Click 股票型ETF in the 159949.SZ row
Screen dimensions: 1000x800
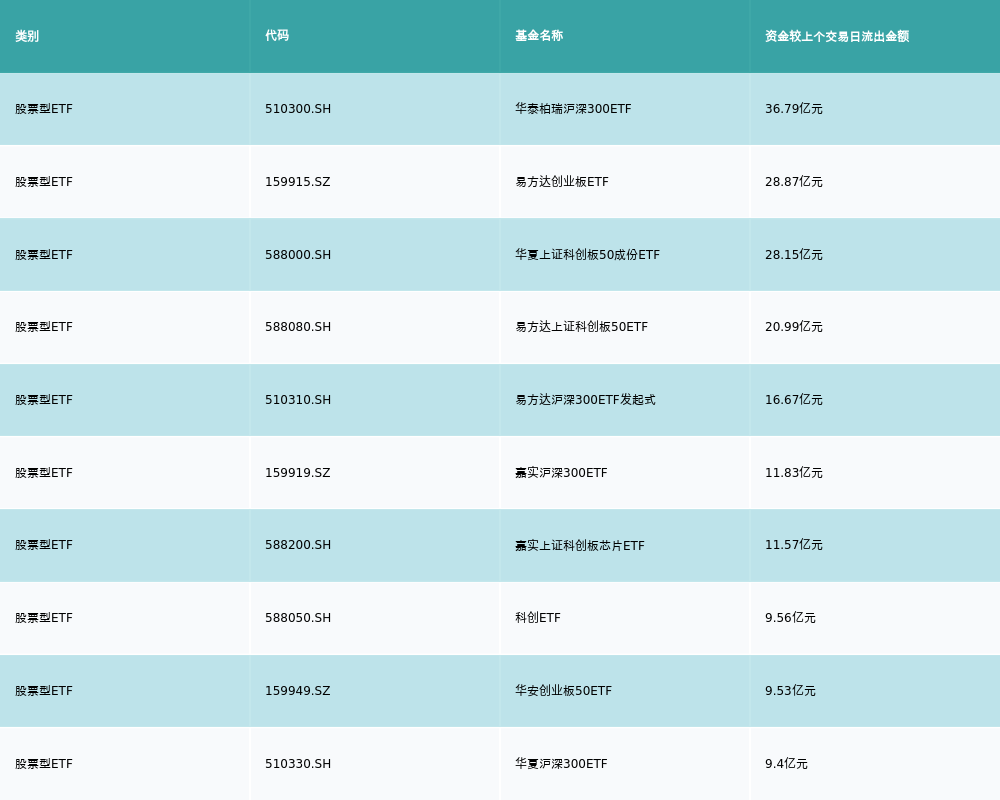44,691
